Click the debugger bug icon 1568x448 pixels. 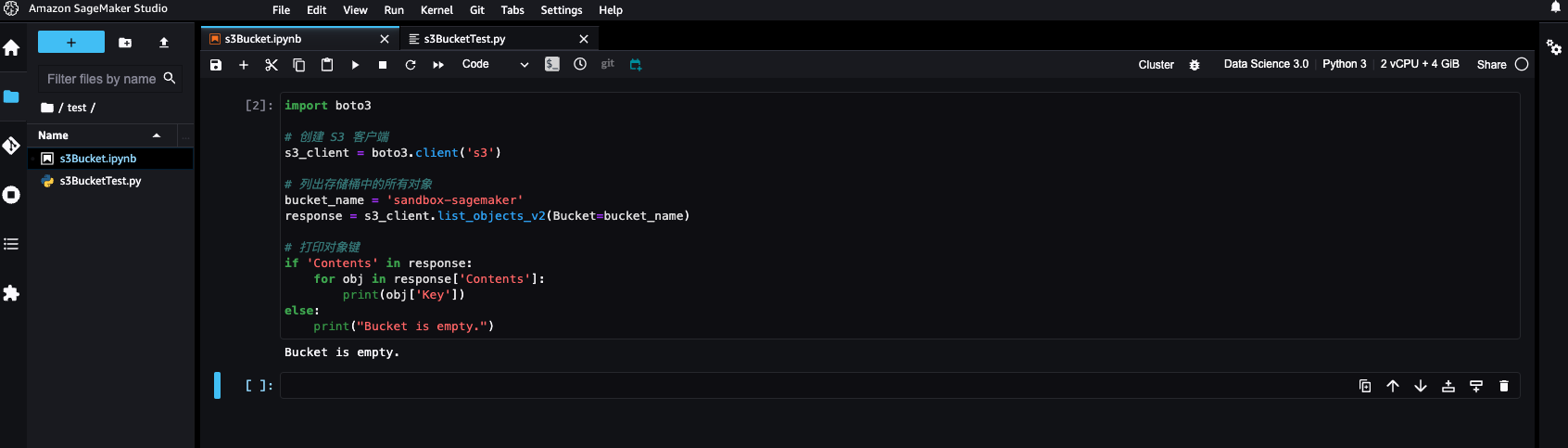click(x=1195, y=65)
